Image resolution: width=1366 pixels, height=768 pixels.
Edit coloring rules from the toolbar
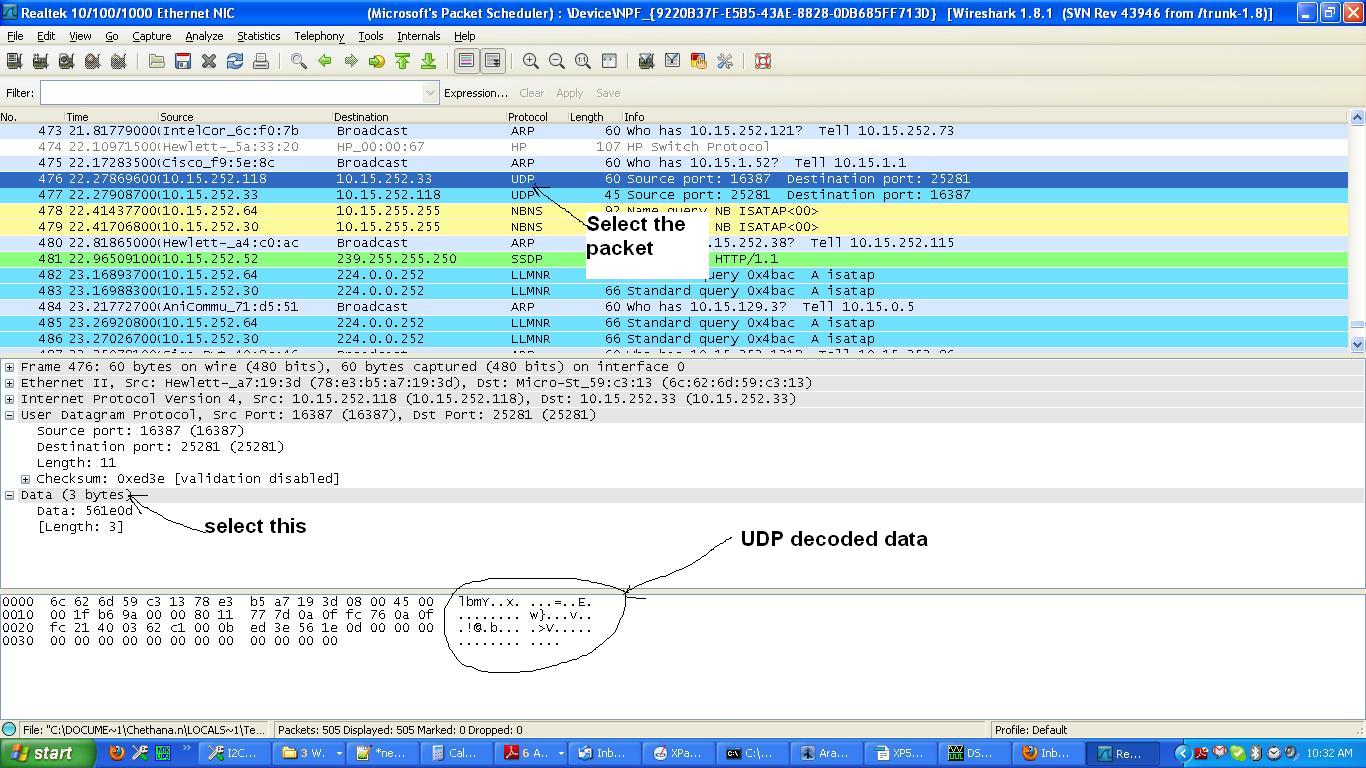pos(699,61)
